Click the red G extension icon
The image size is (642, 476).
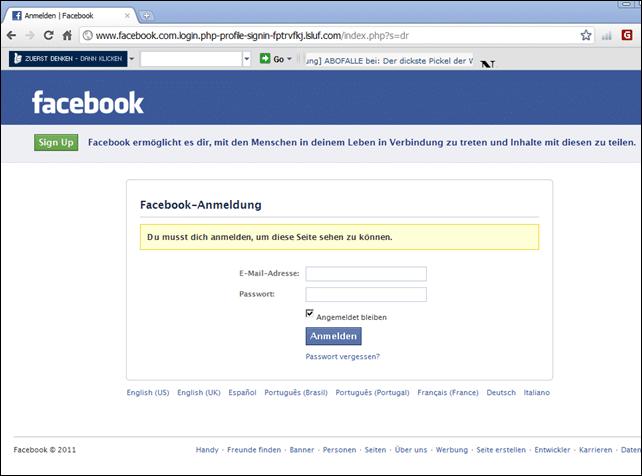pyautogui.click(x=627, y=35)
